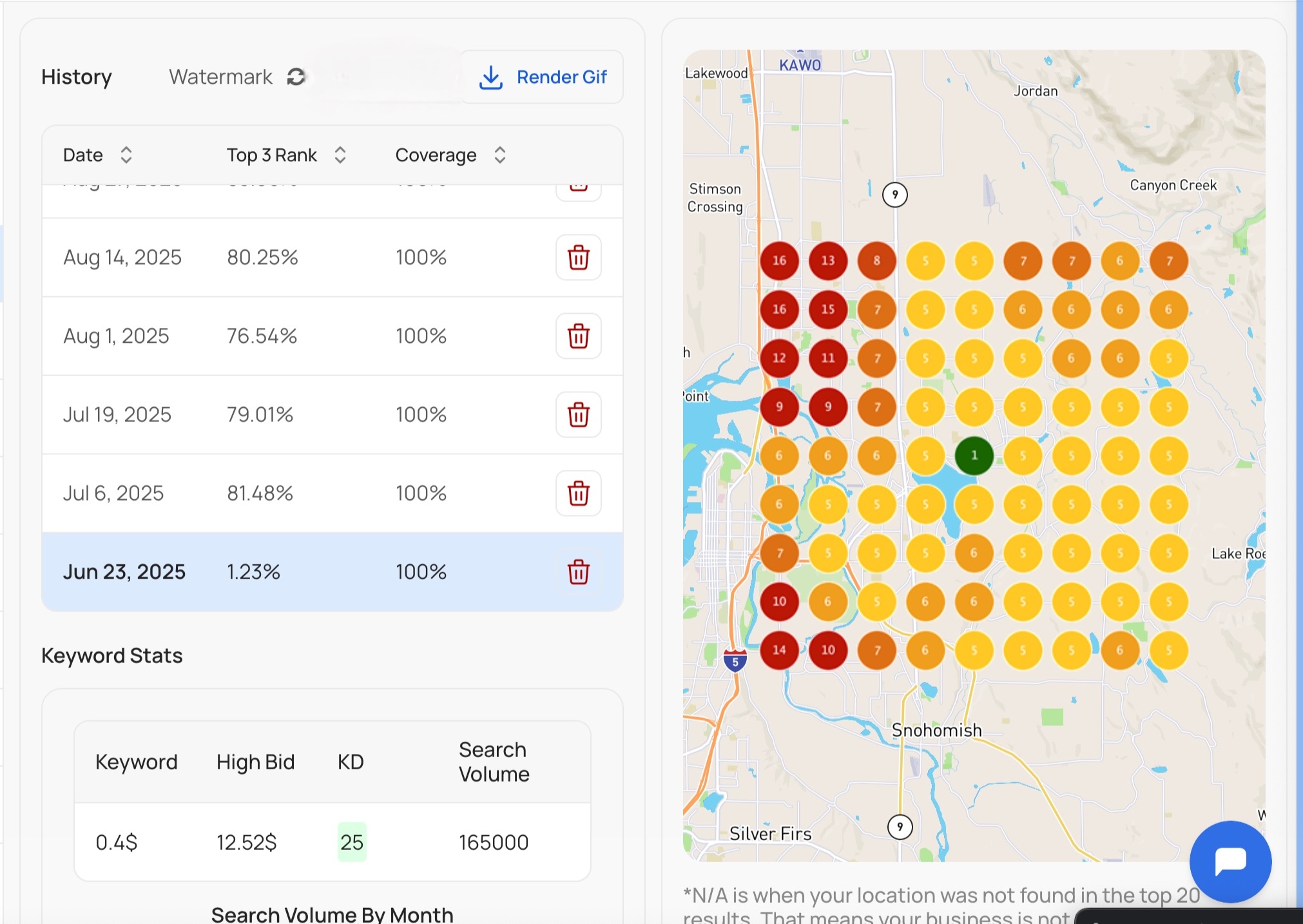Refresh the Watermark setting icon

(x=296, y=77)
